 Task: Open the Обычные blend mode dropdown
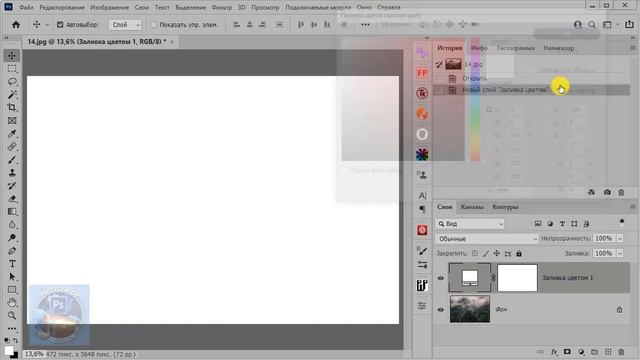(487, 239)
